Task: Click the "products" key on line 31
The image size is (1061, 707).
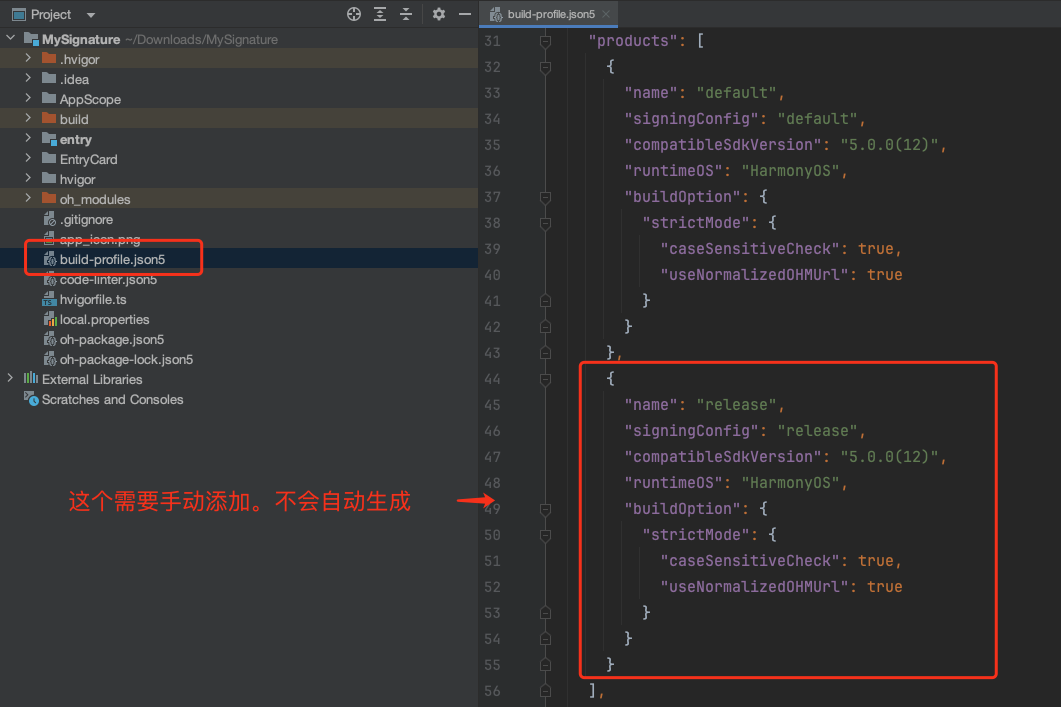Action: click(x=633, y=41)
